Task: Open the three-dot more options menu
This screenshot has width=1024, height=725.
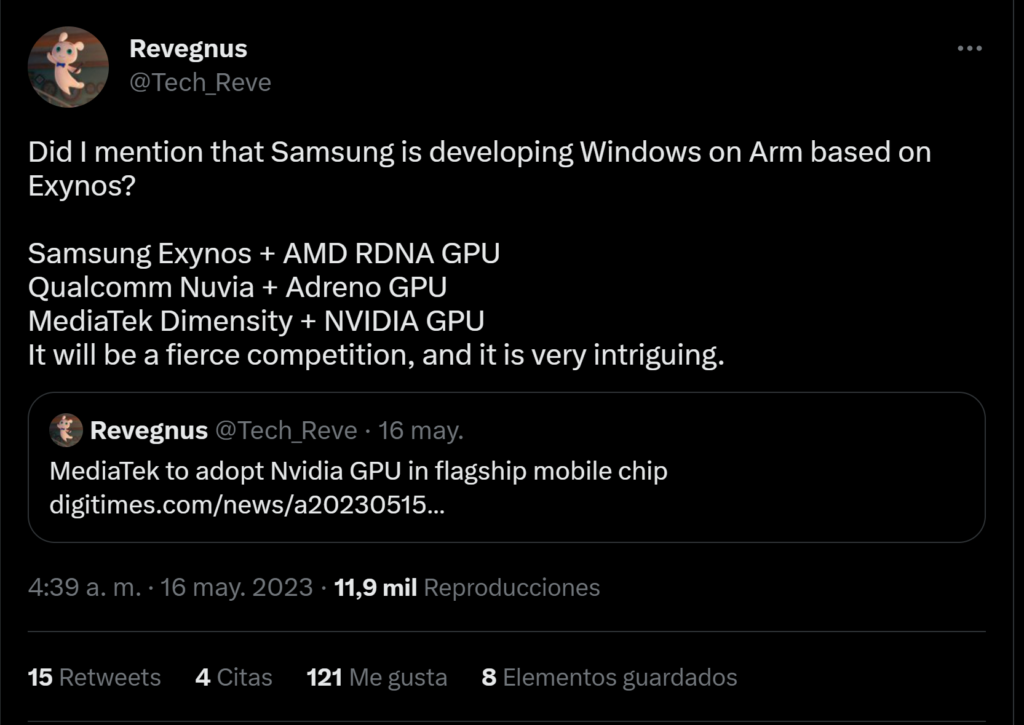Action: (969, 49)
